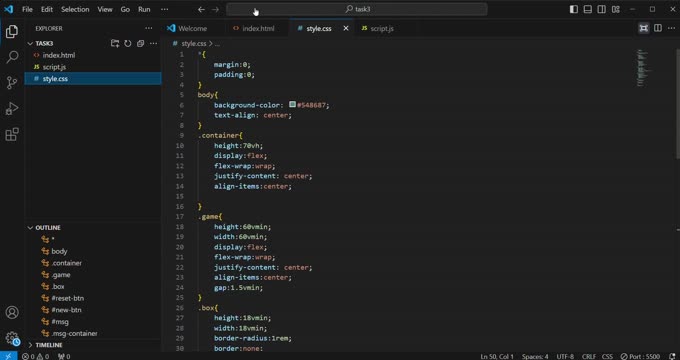Change the Spaces: 4 indentation setting
This screenshot has width=680, height=360.
[535, 357]
